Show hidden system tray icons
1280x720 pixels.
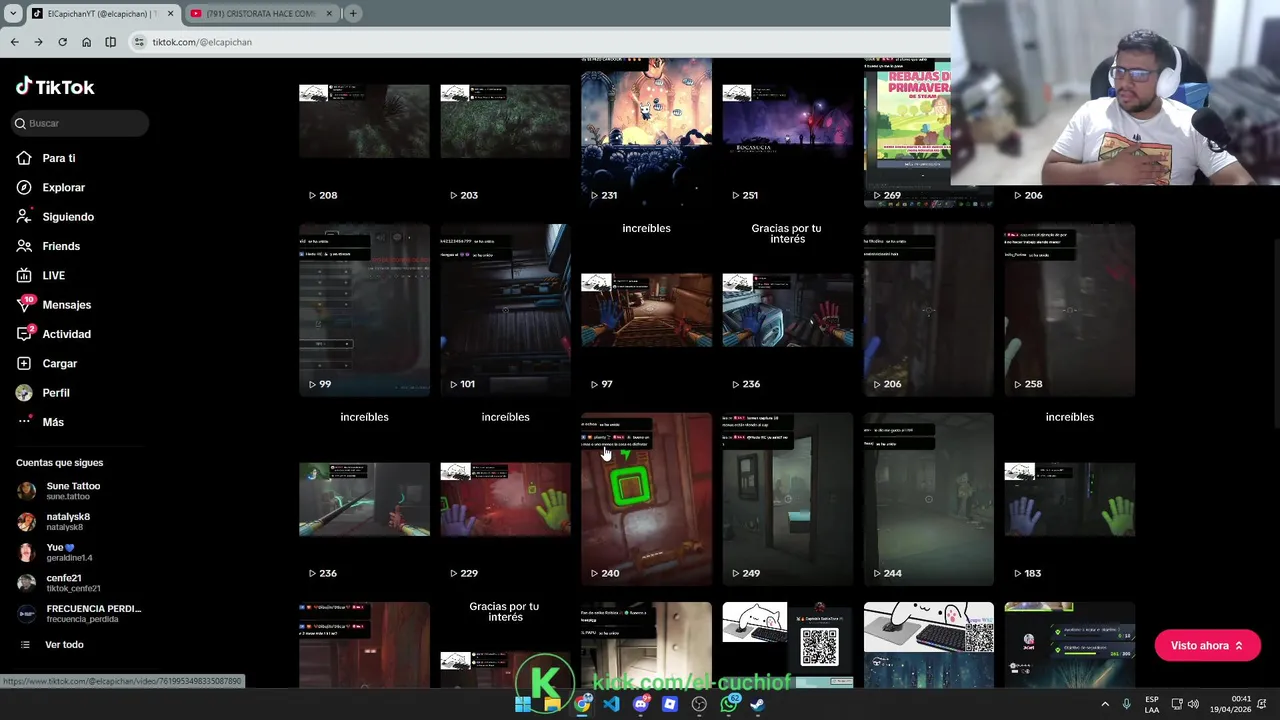click(x=1105, y=704)
